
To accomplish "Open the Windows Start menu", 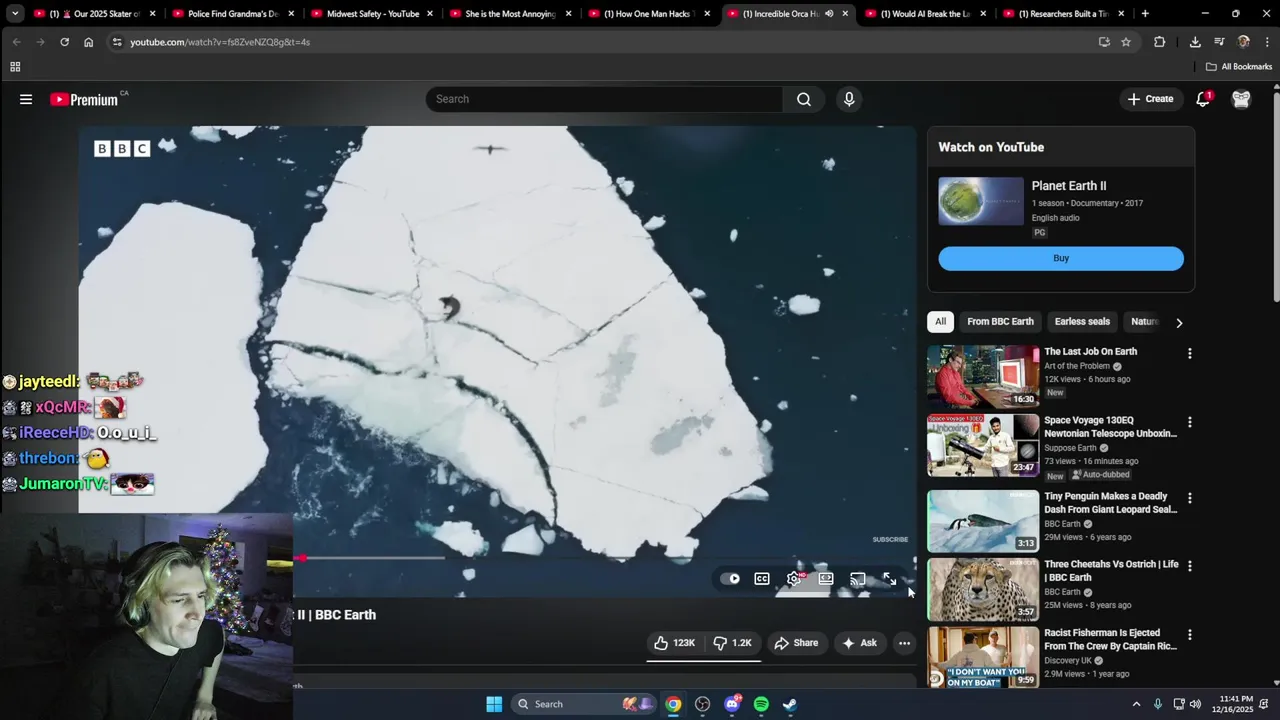I will pyautogui.click(x=494, y=704).
